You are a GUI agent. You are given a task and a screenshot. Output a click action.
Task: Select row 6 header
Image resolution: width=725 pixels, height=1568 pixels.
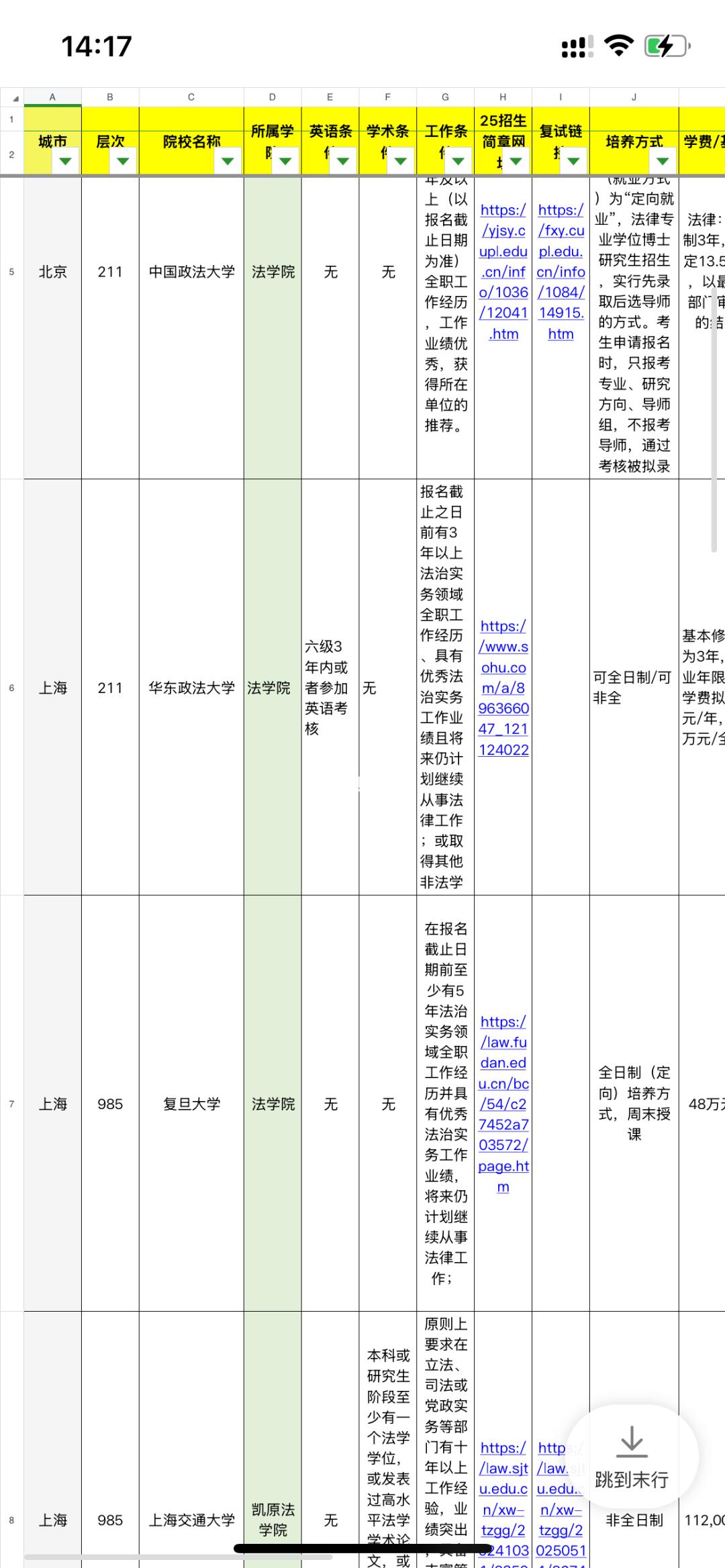click(x=11, y=688)
